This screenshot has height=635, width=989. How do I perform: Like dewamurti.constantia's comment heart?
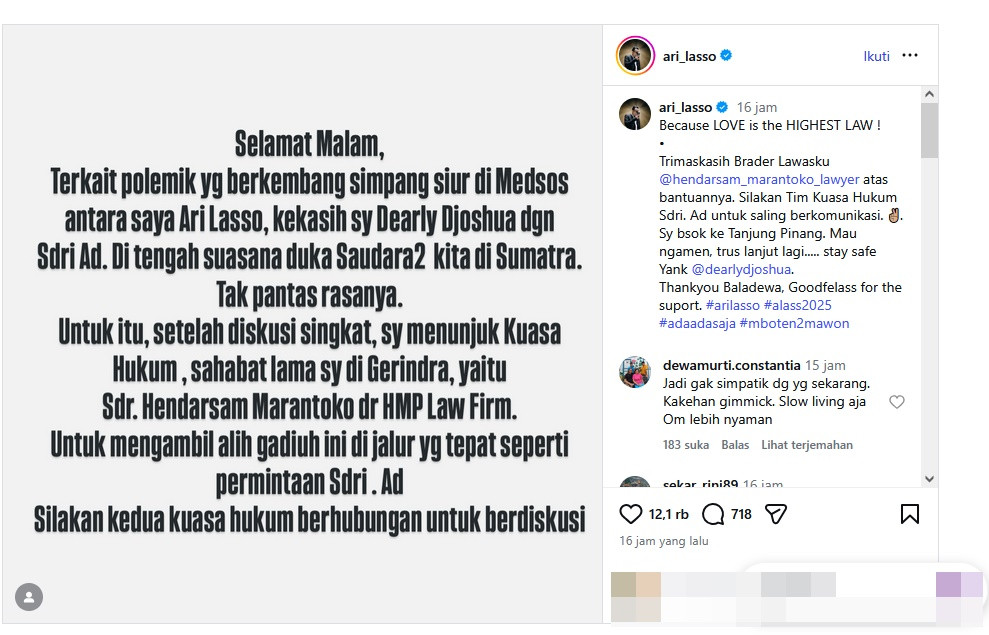pyautogui.click(x=896, y=402)
